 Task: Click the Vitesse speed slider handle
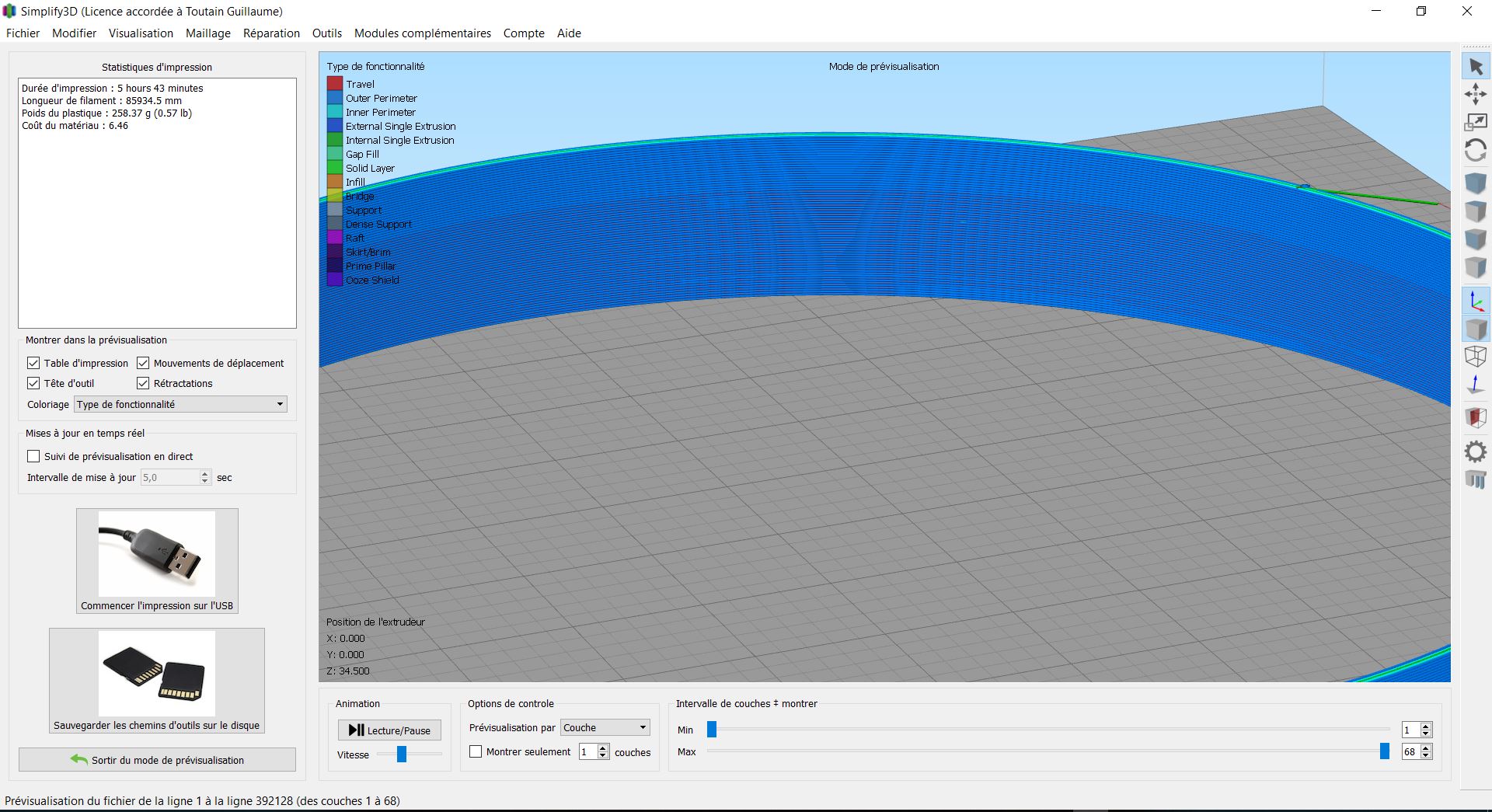tap(402, 754)
